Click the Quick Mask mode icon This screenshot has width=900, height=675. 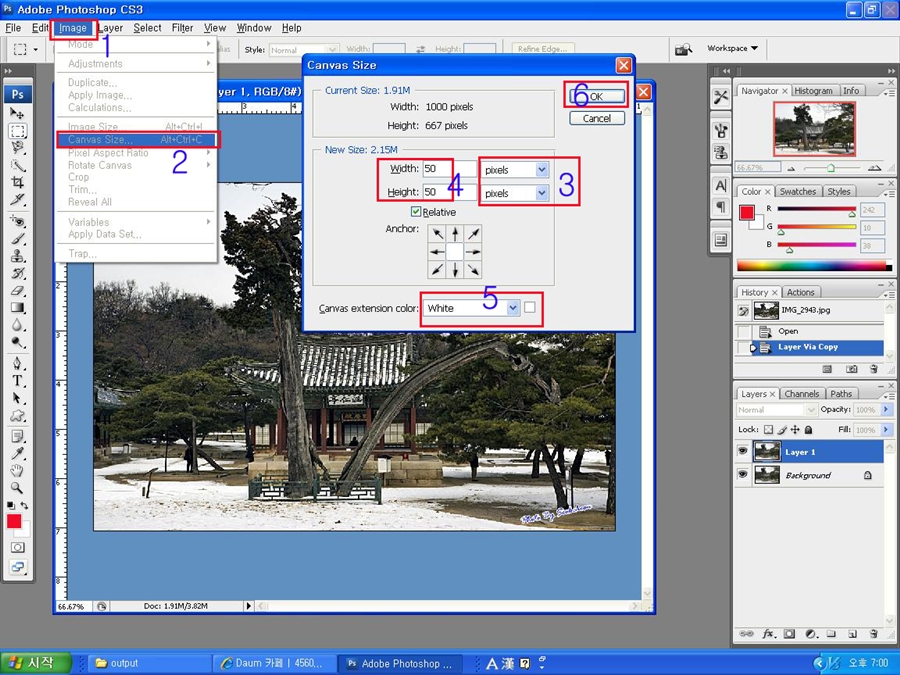[18, 548]
